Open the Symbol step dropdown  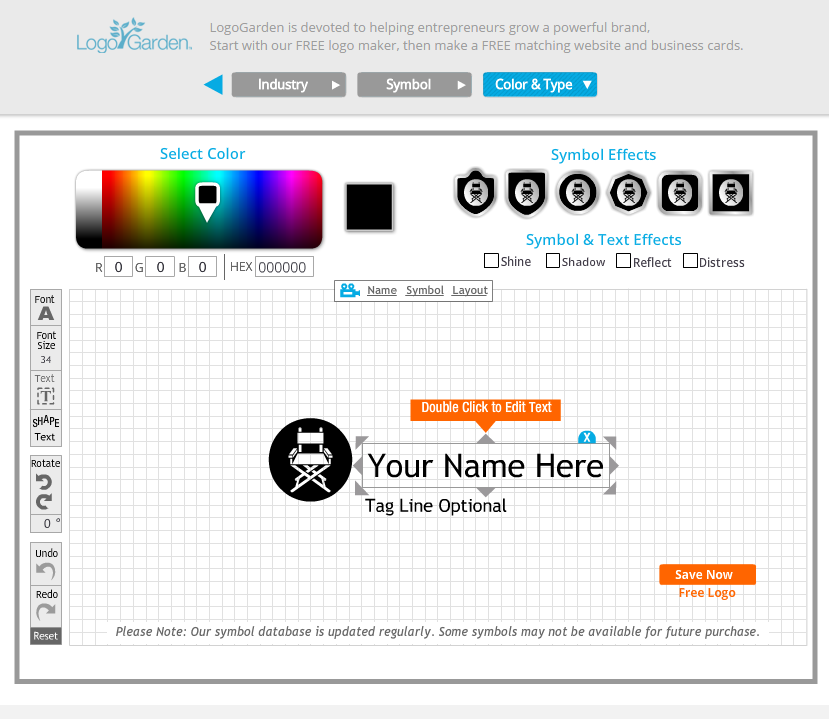(414, 85)
